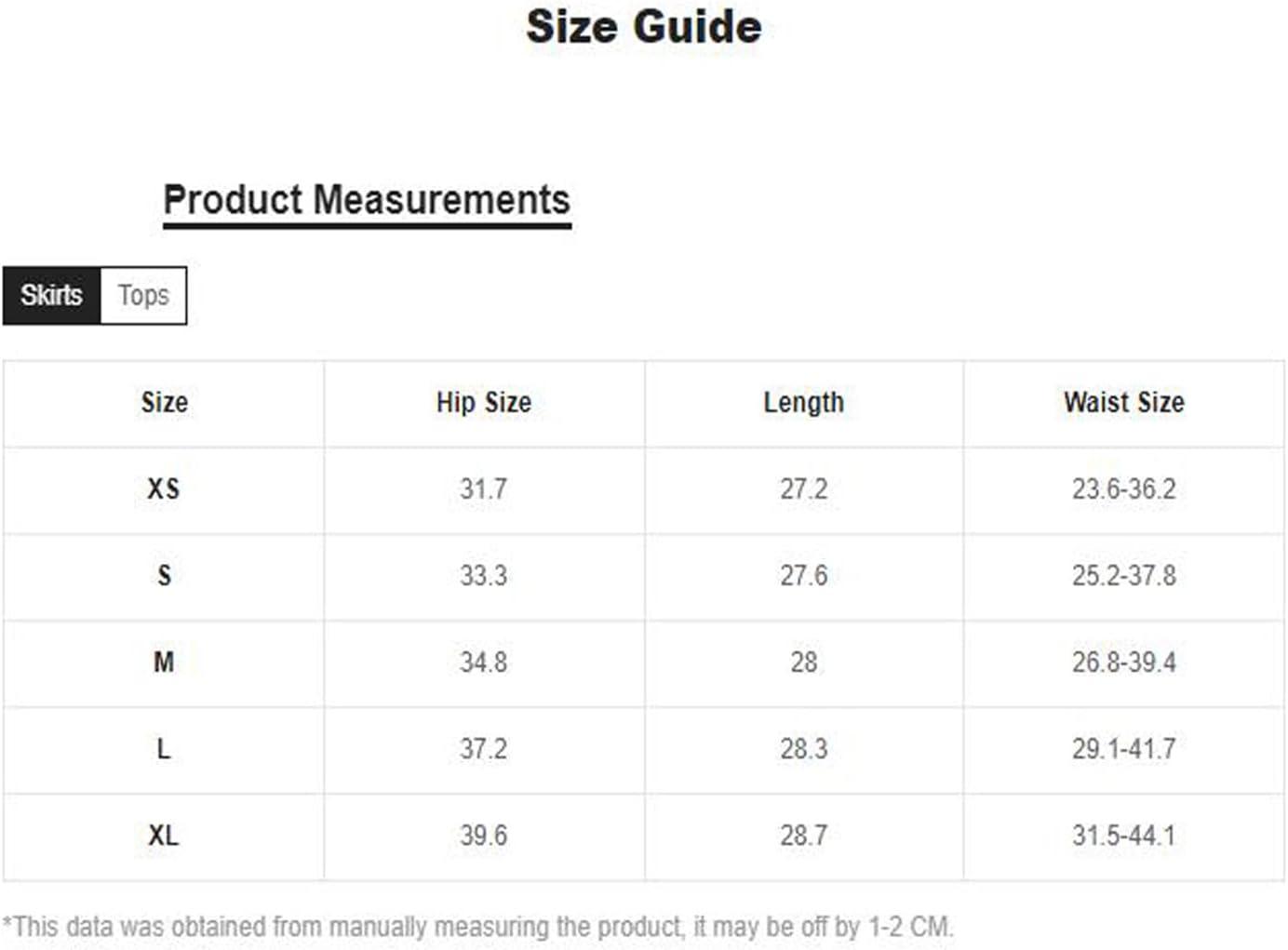Click the 26.8-39.4 waist size cell
This screenshot has height=950, width=1288.
[1124, 662]
